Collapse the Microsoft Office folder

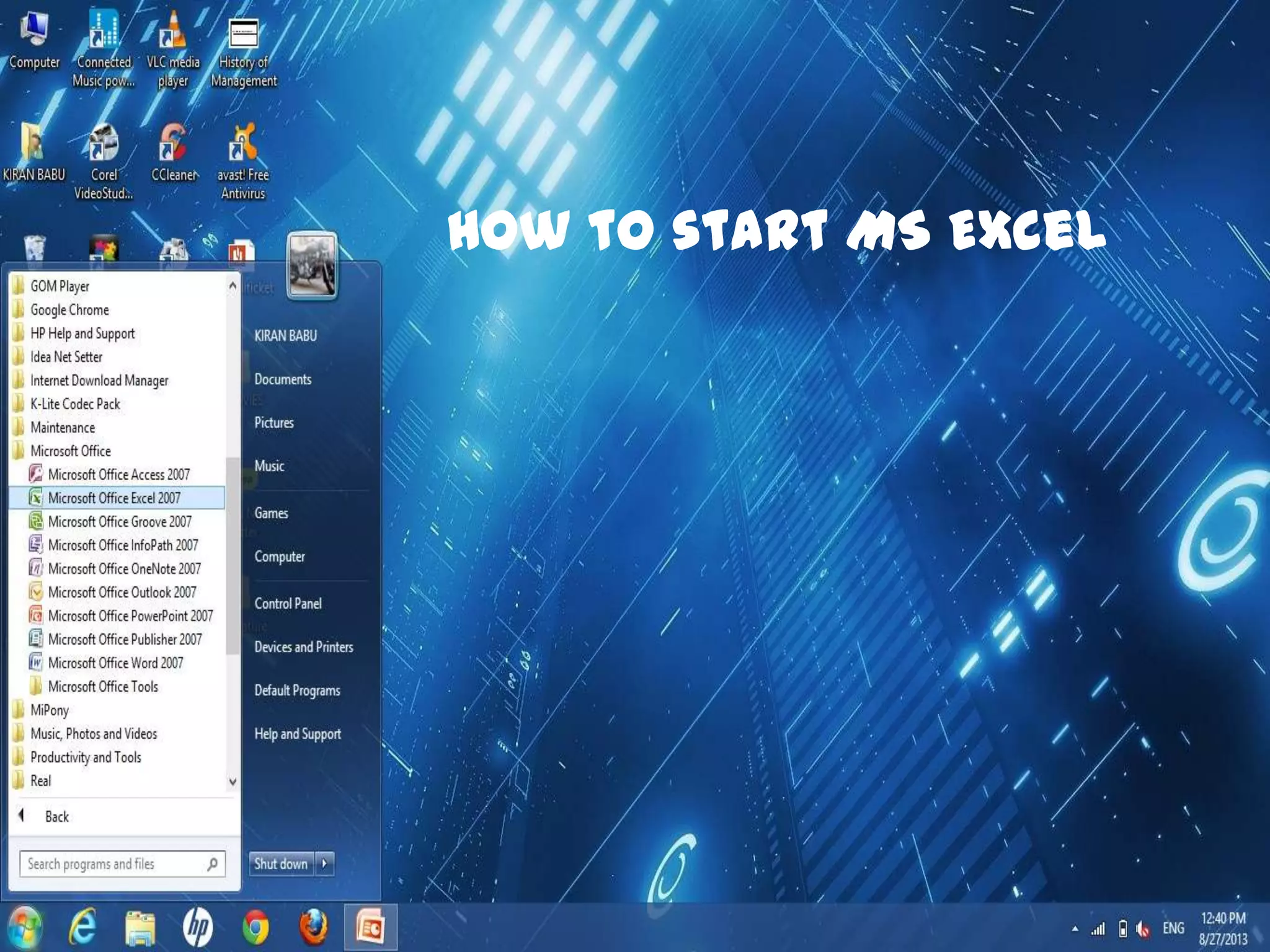pyautogui.click(x=118, y=451)
